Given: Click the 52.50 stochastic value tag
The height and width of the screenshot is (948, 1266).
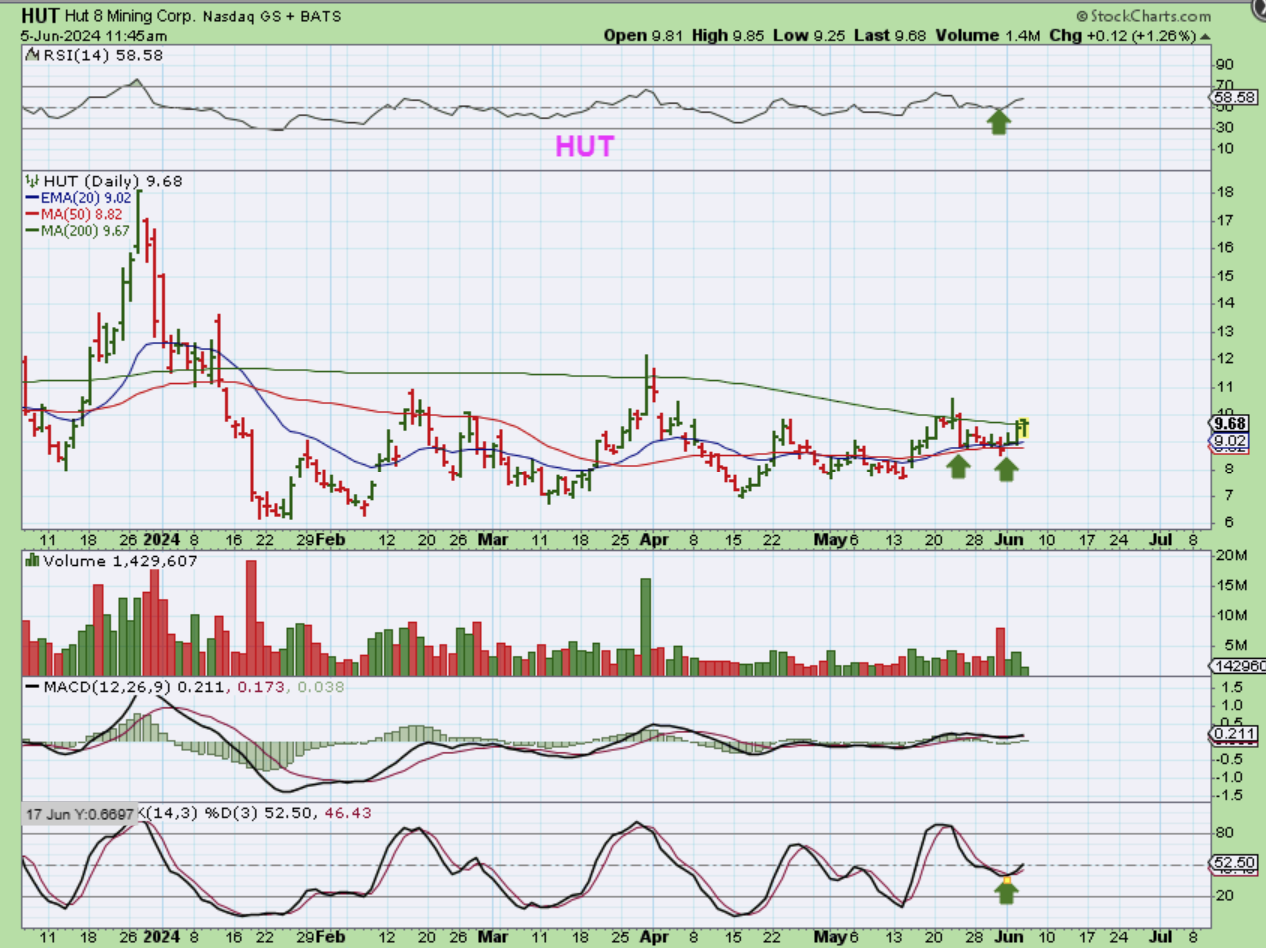Looking at the screenshot, I should coord(1233,861).
